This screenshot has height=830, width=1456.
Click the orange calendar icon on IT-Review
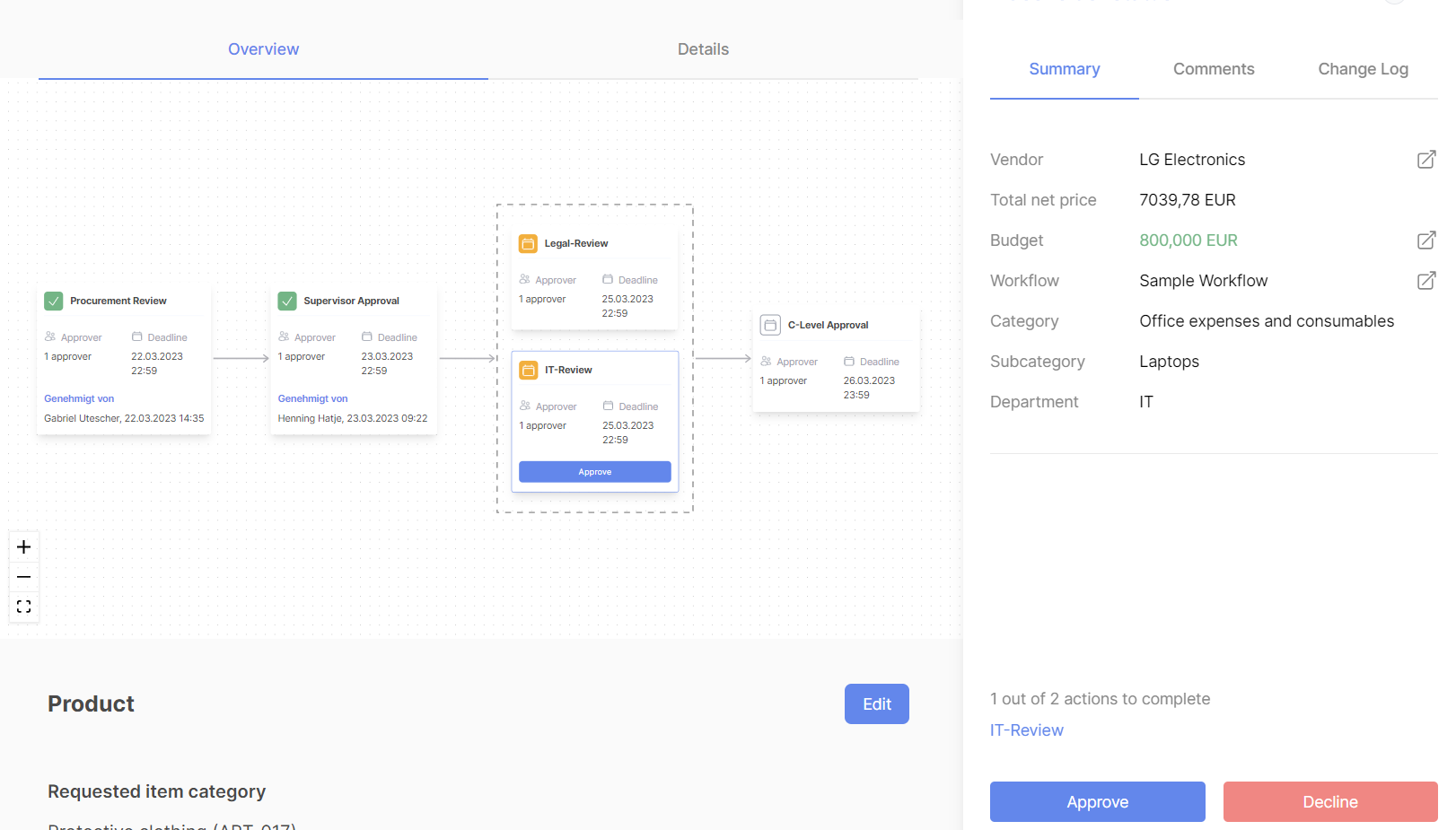click(528, 369)
